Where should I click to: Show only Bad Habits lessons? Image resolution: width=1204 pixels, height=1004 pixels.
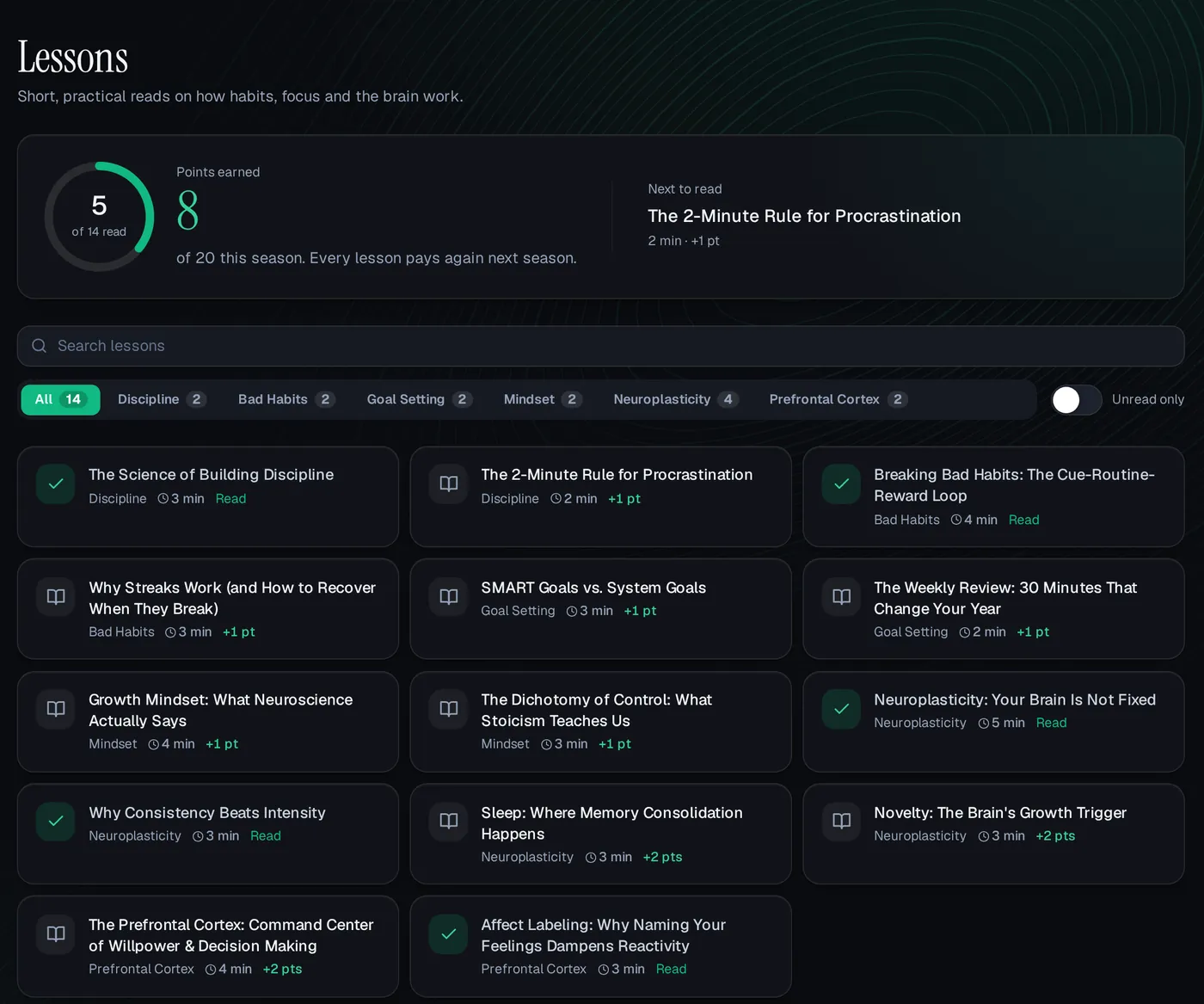point(286,400)
